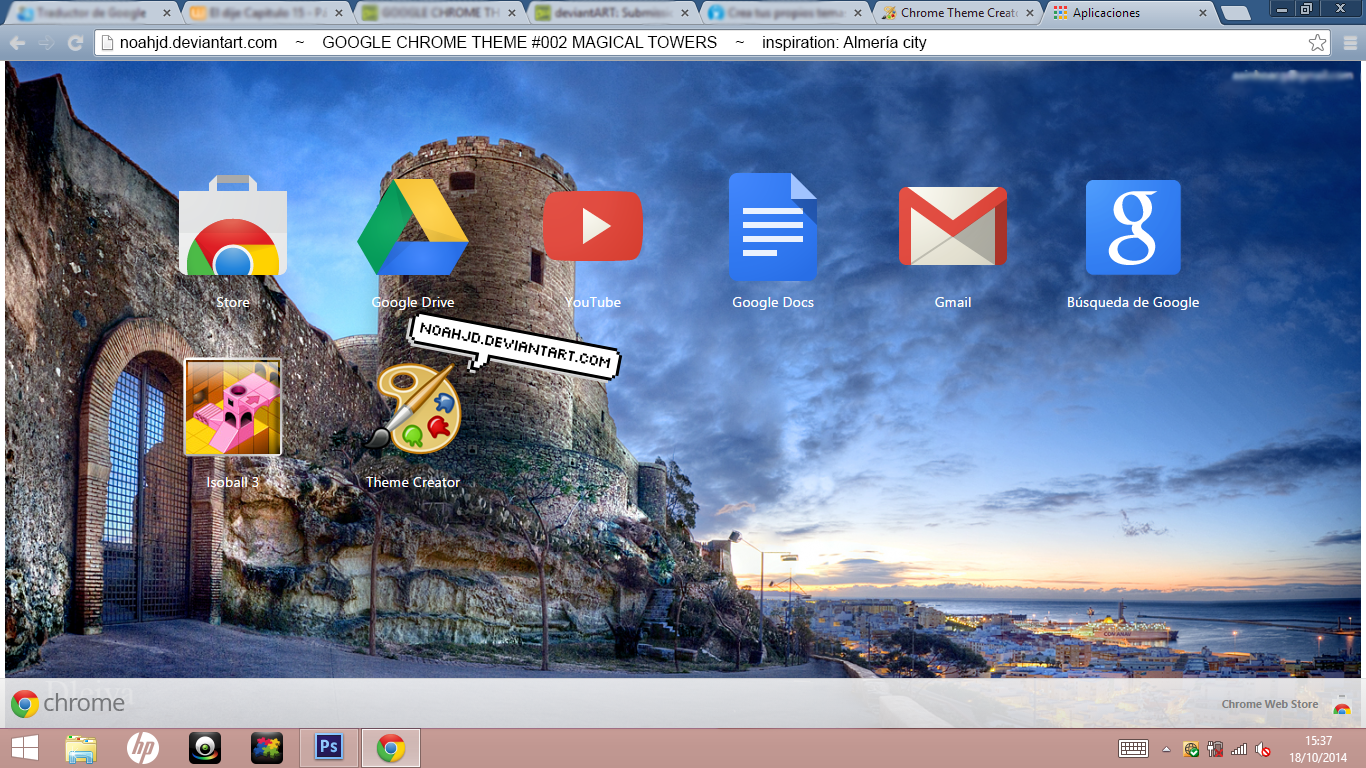
Task: Click the muted volume tray icon
Action: (x=1263, y=748)
